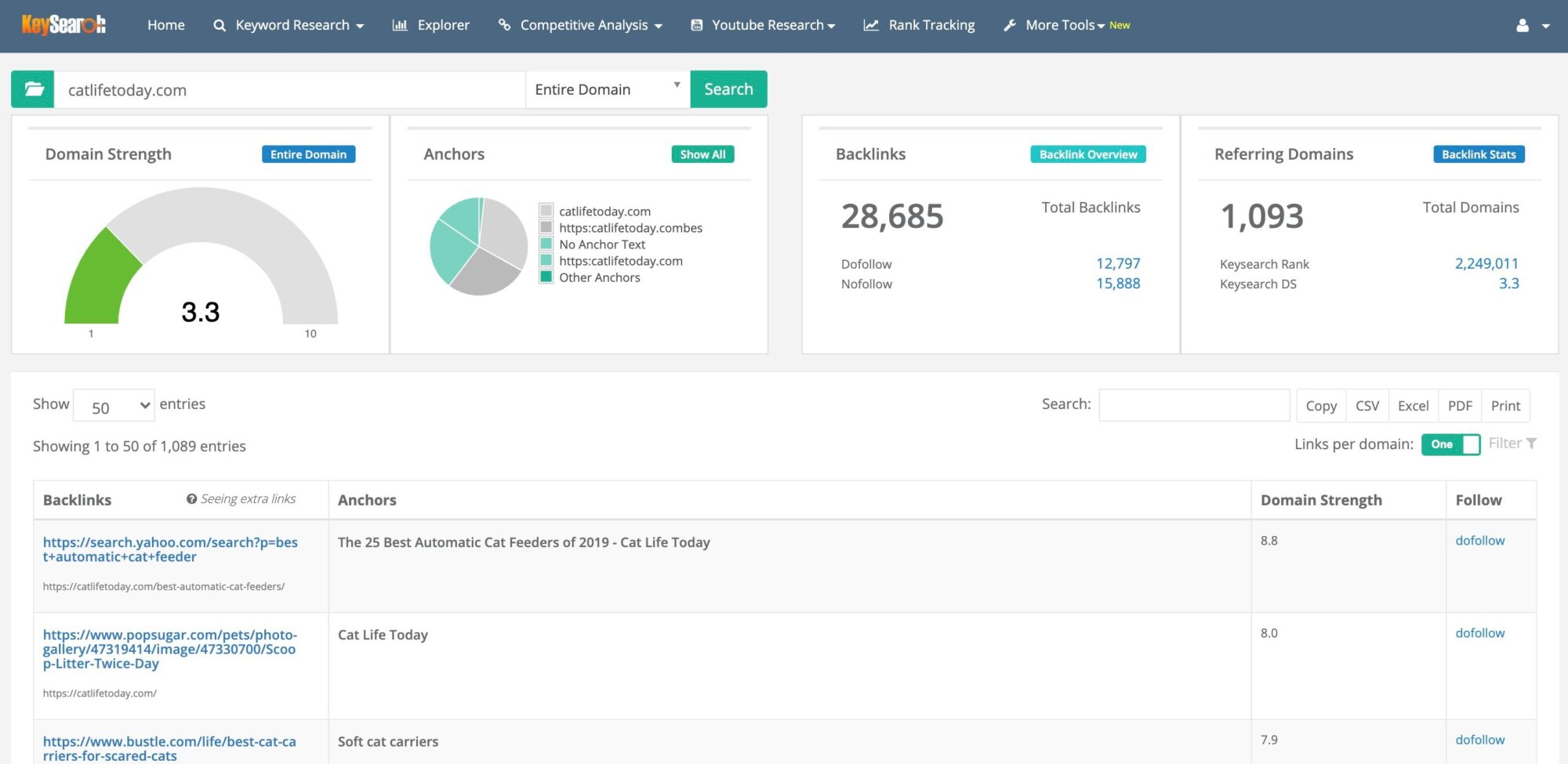The height and width of the screenshot is (764, 1568).
Task: Expand the account caret in top bar
Action: [1546, 26]
